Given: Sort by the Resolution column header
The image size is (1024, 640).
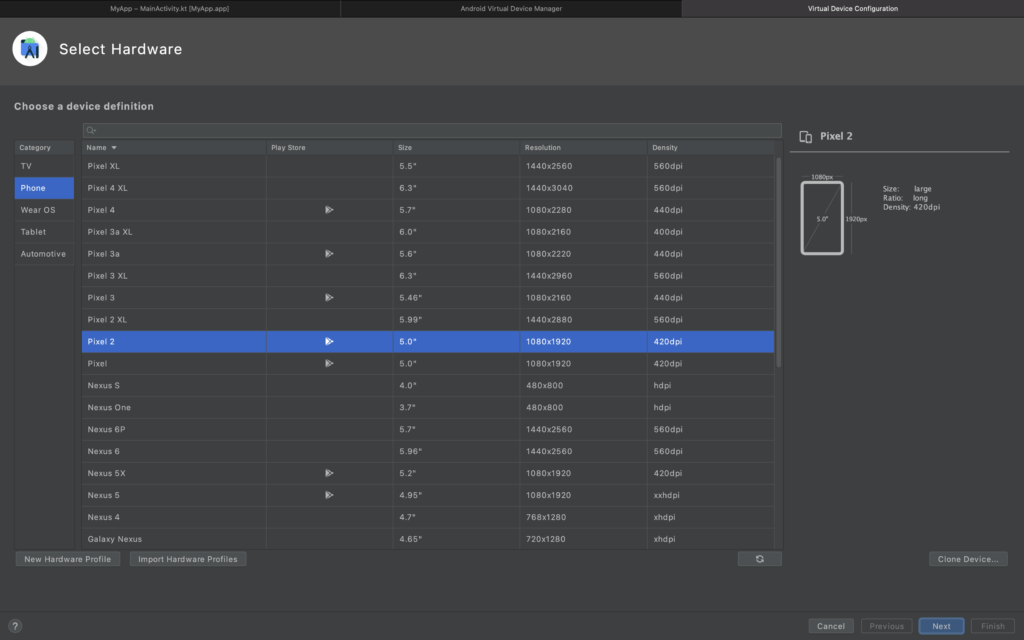Looking at the screenshot, I should [583, 148].
